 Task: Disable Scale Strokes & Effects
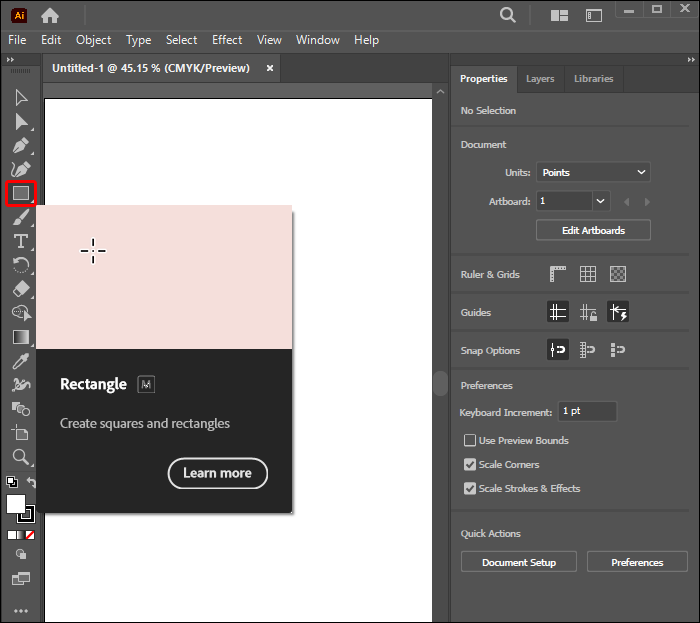point(470,489)
